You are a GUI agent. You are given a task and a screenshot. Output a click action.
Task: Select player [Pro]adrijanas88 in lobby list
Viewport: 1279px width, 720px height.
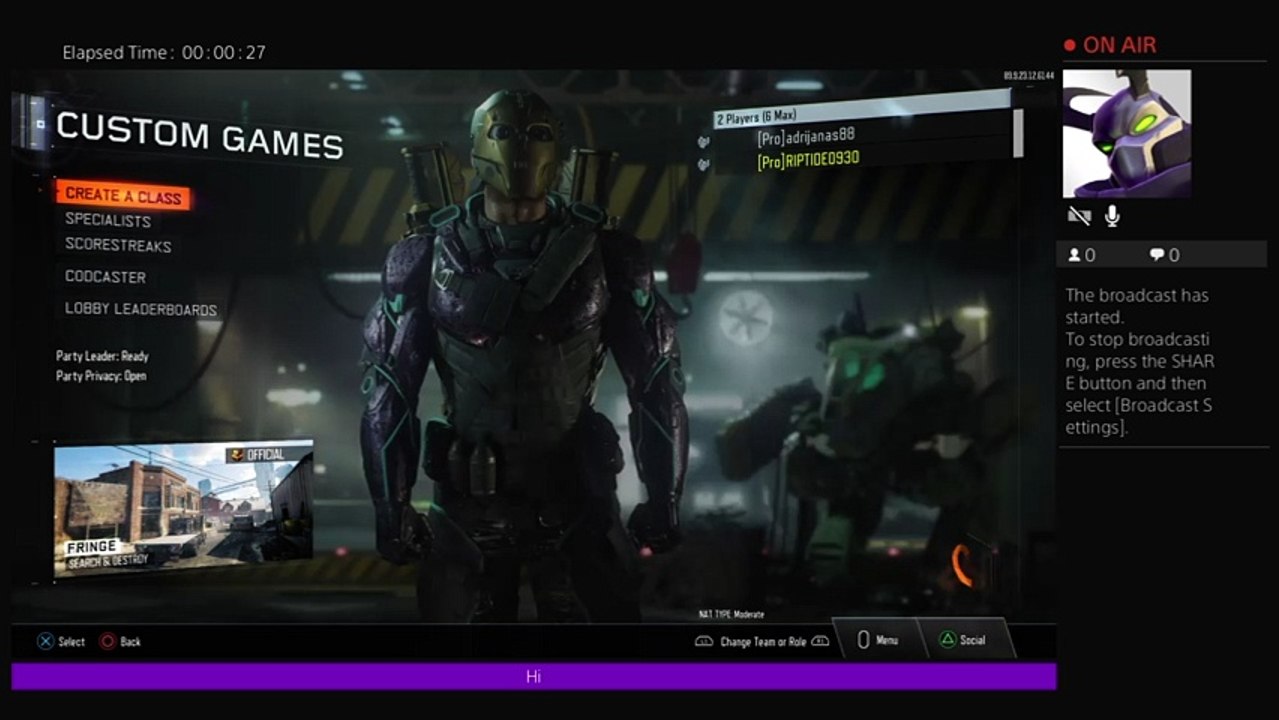pyautogui.click(x=806, y=136)
